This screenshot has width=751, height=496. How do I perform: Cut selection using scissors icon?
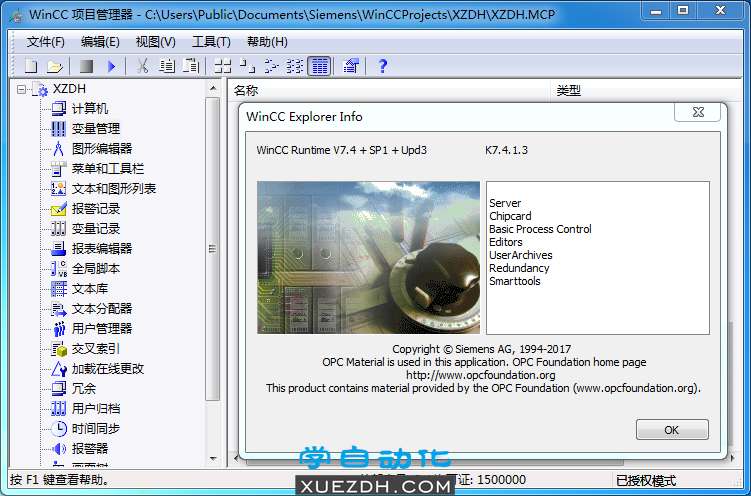(x=142, y=66)
